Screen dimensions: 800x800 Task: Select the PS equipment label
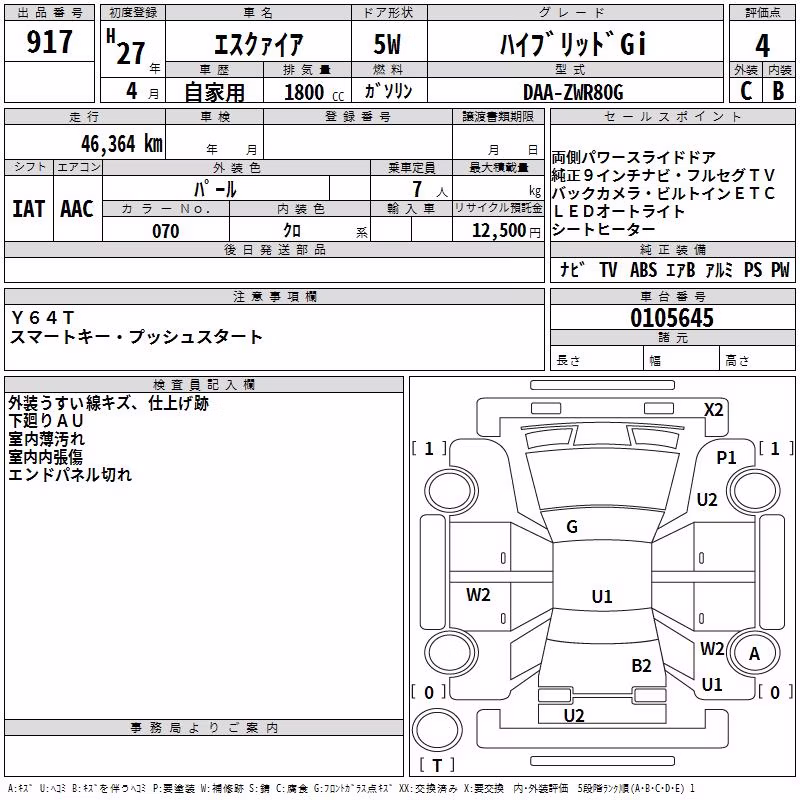(x=753, y=269)
